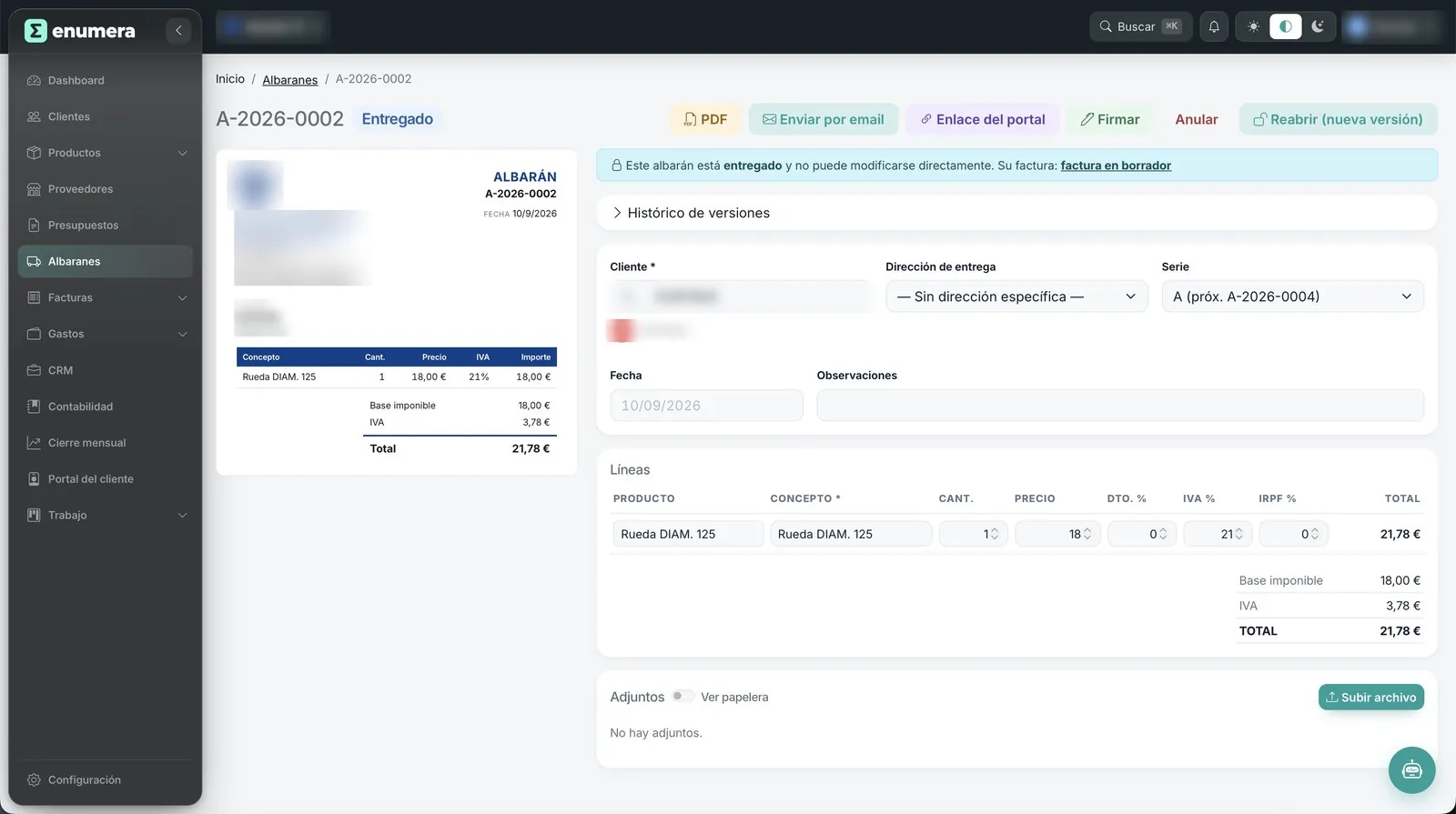The image size is (1456, 814).
Task: Adjust the Cant. quantity stepper
Action: pos(994,534)
